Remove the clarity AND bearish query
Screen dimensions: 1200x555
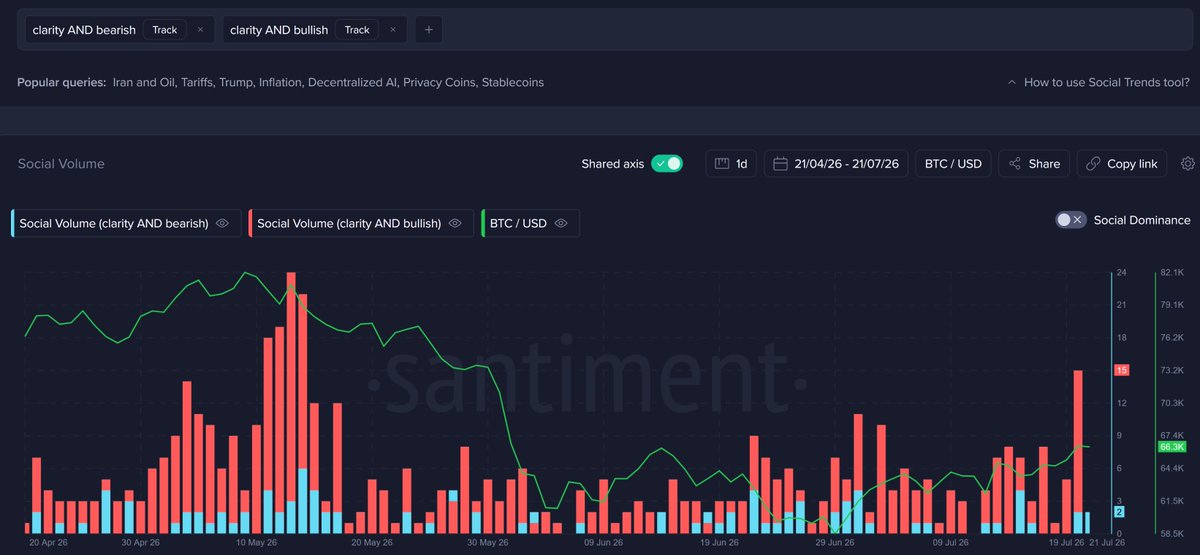200,30
